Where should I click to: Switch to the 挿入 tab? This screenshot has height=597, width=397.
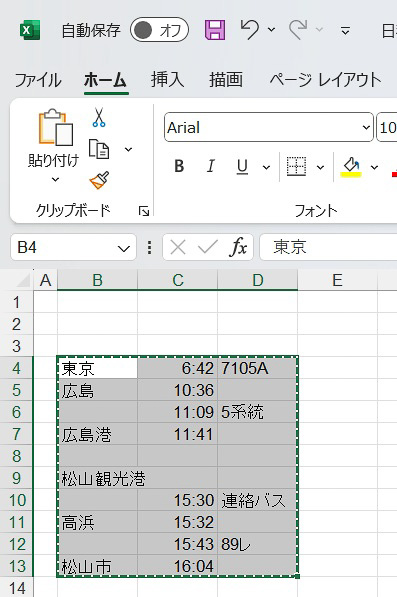tap(167, 80)
